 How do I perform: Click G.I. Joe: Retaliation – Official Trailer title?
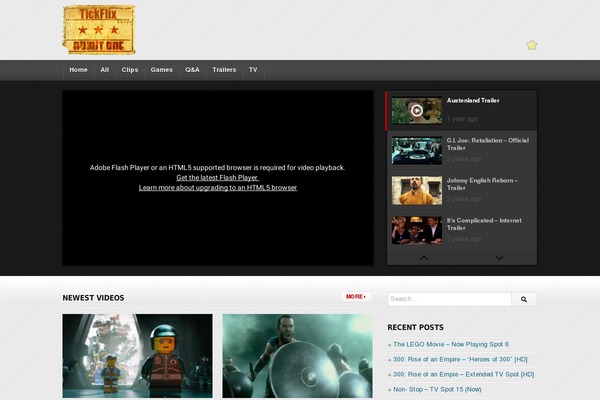point(488,144)
